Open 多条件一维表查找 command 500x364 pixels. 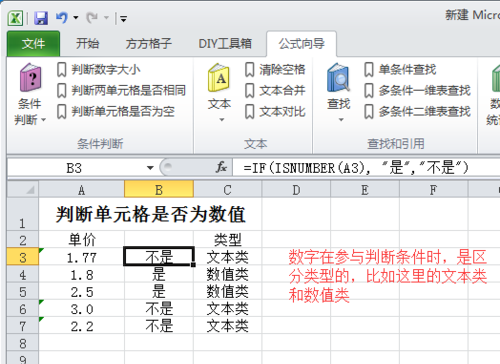coord(417,91)
